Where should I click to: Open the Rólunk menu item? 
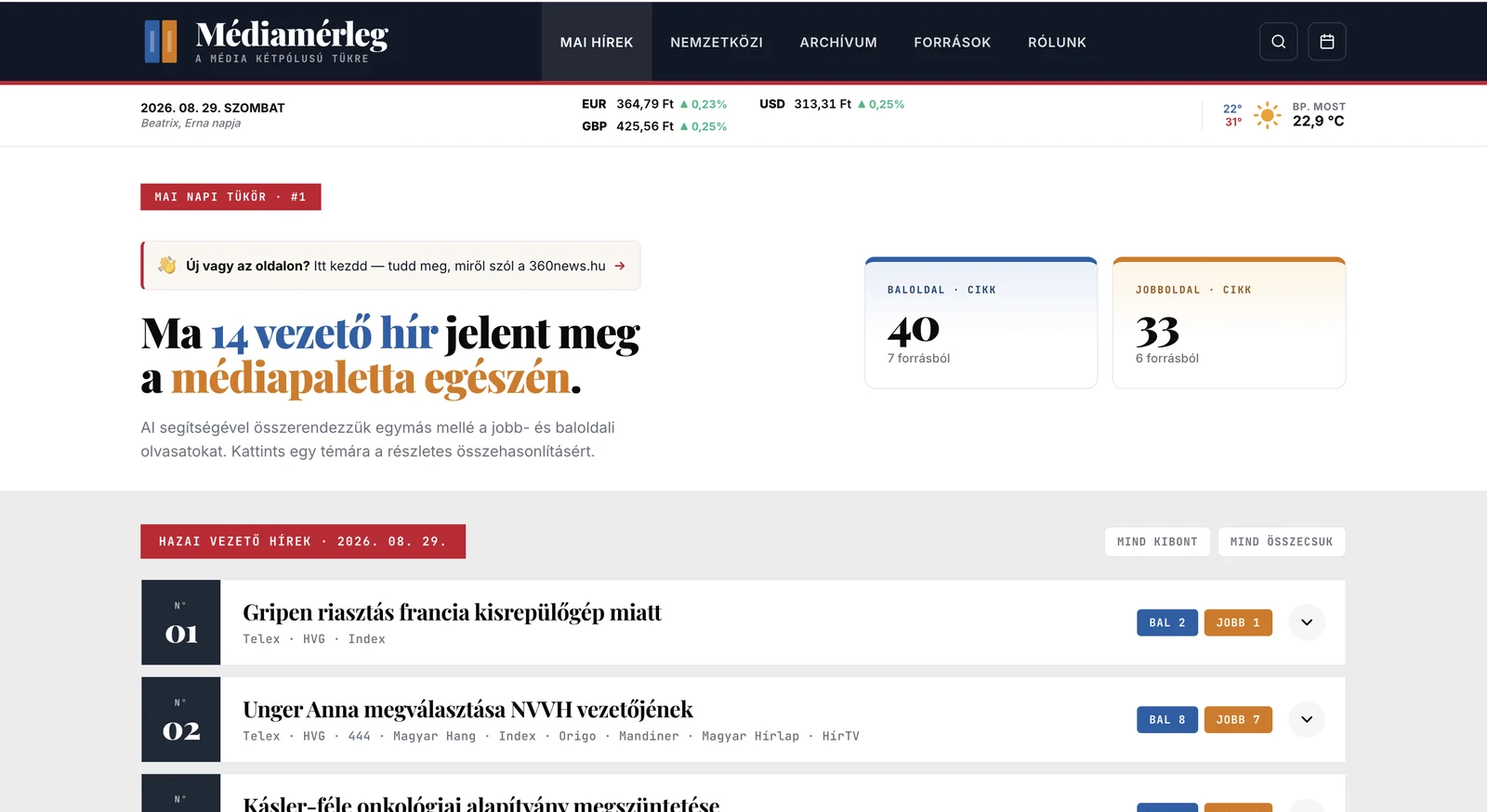[1057, 42]
